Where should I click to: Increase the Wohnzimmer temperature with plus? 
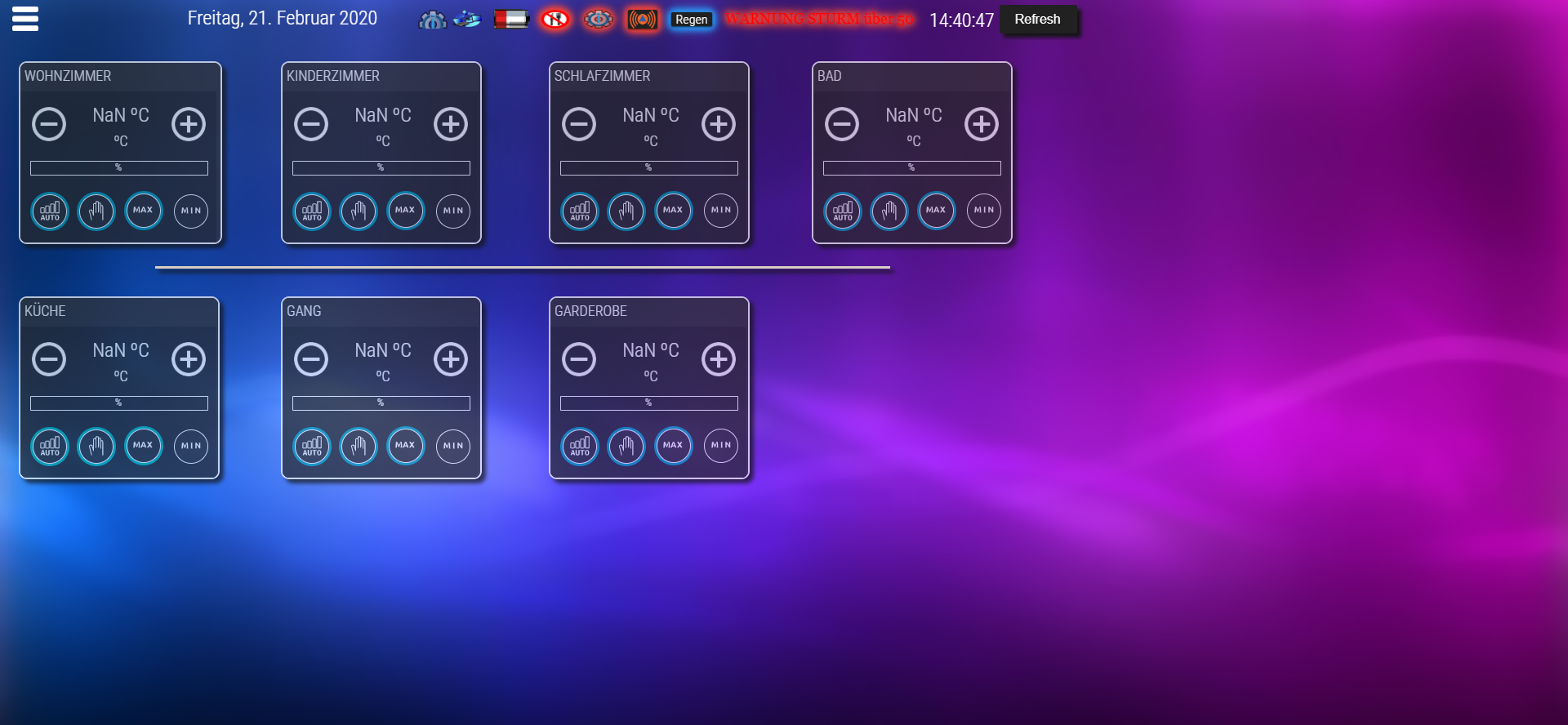189,124
